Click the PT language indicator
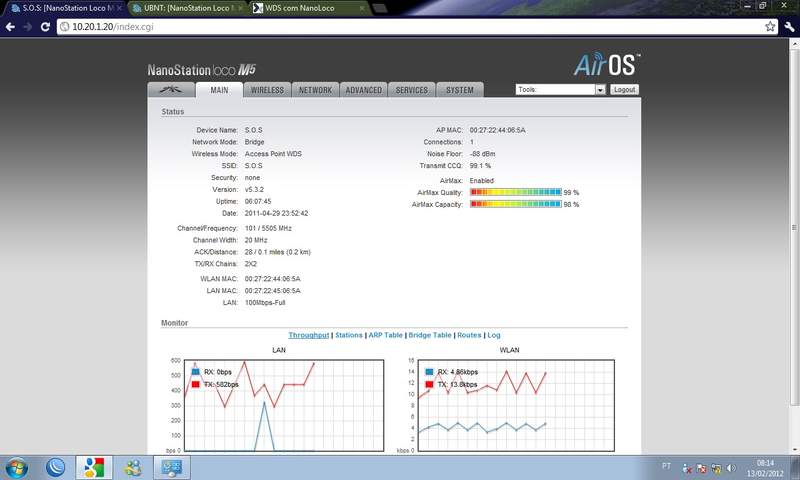 [x=666, y=466]
